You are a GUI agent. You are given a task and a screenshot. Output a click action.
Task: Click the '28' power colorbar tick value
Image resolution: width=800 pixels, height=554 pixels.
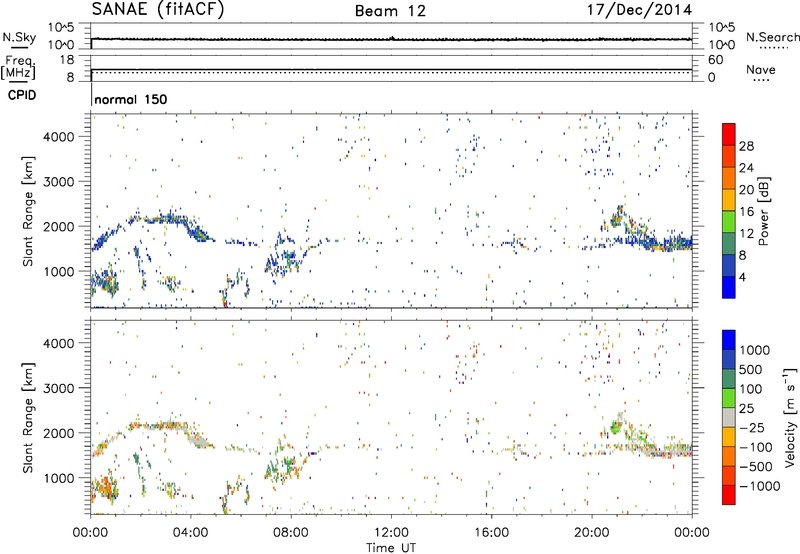pyautogui.click(x=746, y=146)
